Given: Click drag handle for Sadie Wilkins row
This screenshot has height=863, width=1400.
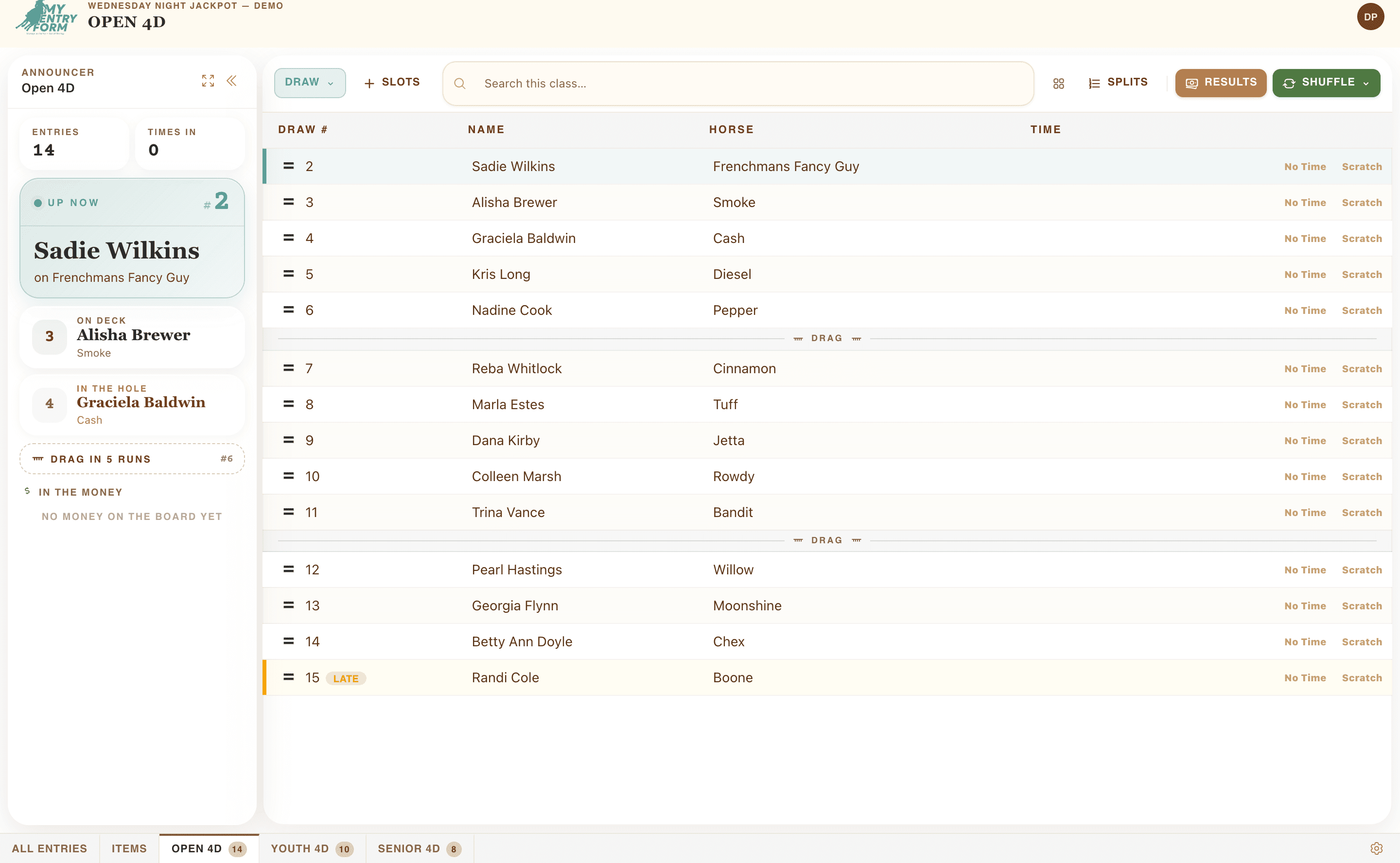Looking at the screenshot, I should tap(289, 166).
